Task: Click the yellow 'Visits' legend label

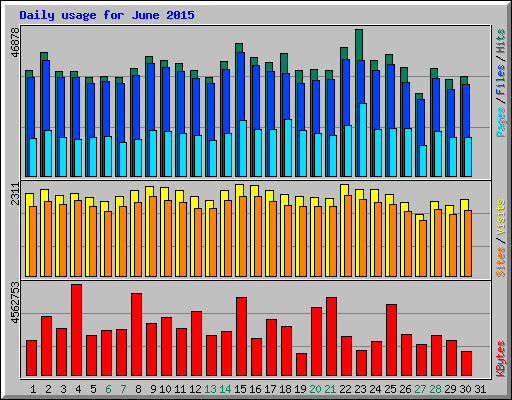Action: [501, 217]
